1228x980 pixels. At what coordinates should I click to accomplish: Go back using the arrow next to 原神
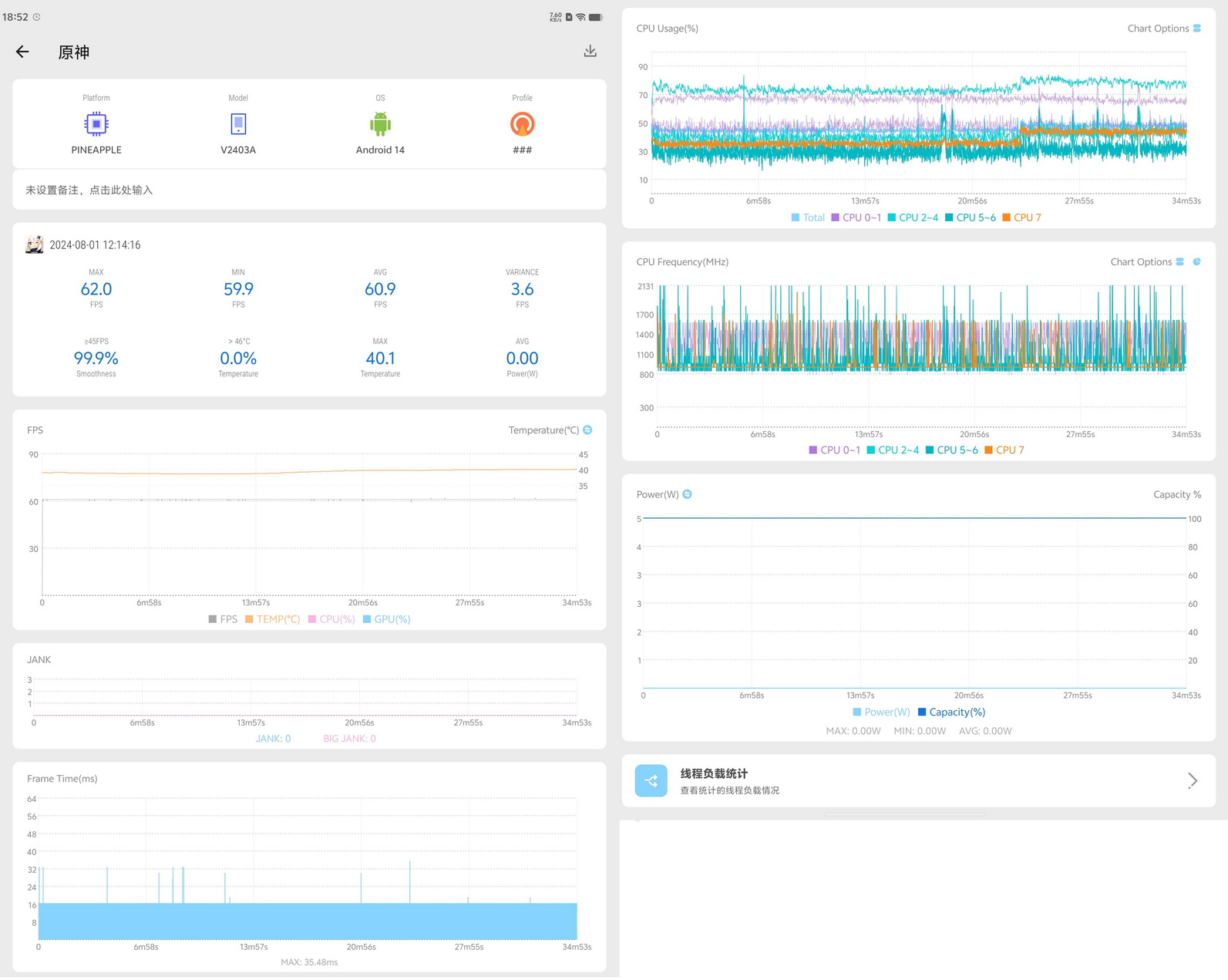(x=22, y=52)
